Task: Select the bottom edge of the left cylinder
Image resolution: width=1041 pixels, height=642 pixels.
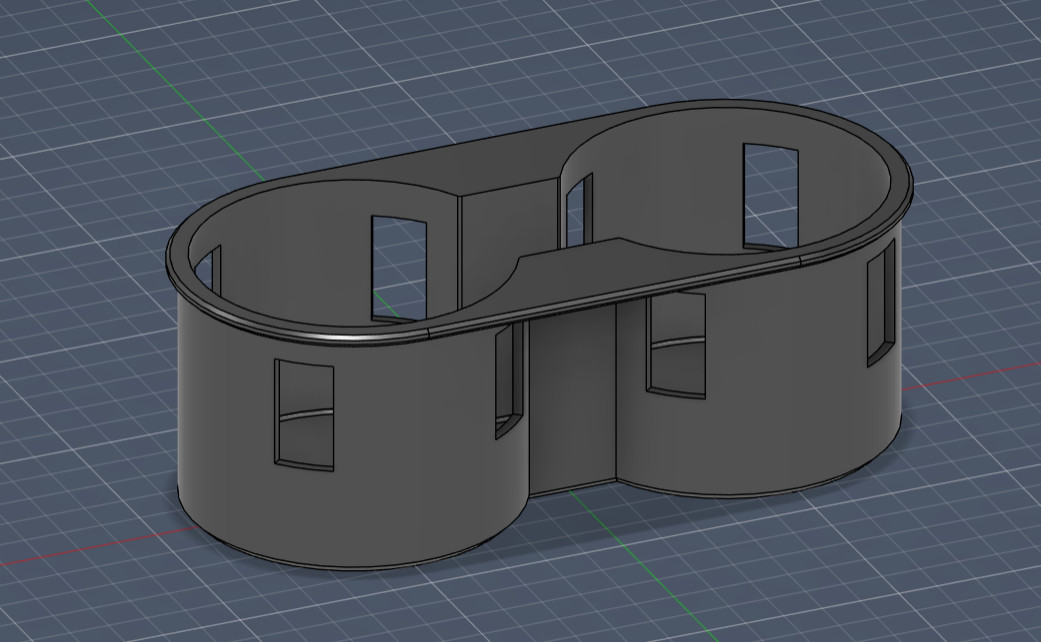Action: pyautogui.click(x=350, y=566)
